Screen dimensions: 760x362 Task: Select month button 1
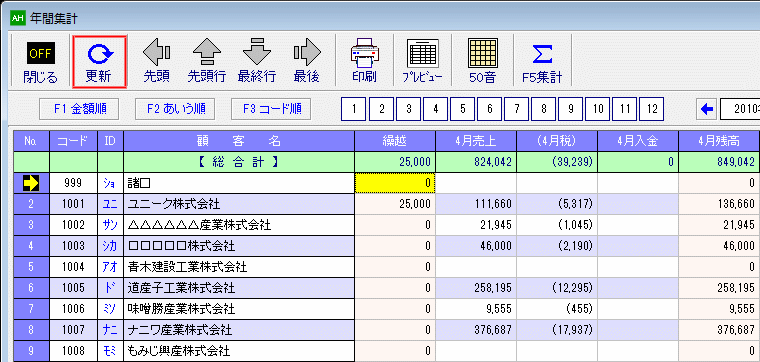pyautogui.click(x=354, y=109)
